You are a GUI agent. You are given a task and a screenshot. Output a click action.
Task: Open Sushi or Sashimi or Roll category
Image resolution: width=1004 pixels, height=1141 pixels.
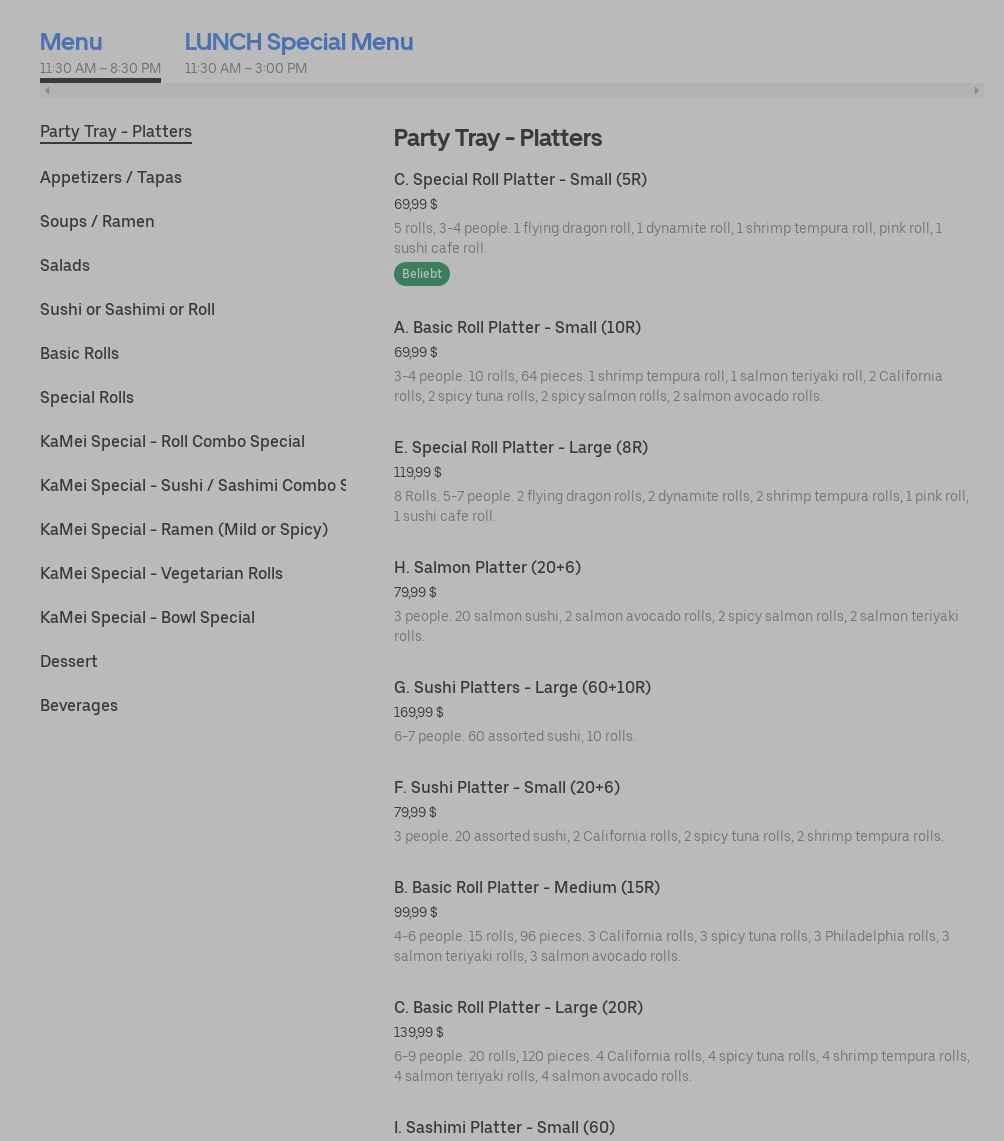point(127,309)
